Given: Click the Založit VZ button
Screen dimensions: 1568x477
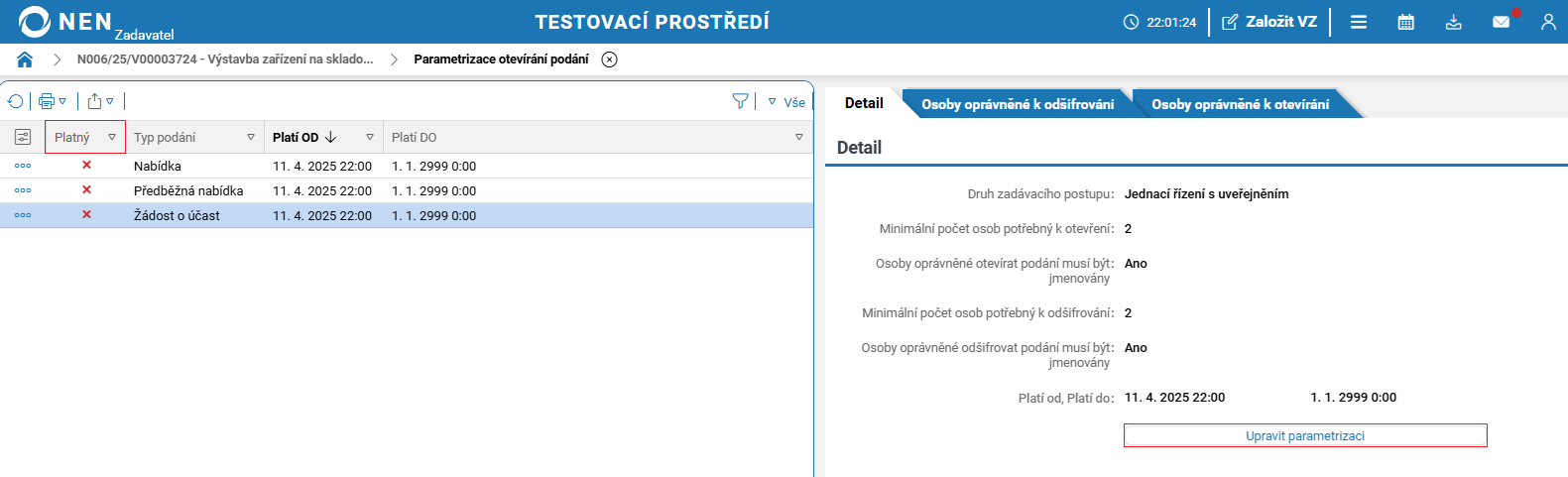Looking at the screenshot, I should coord(1269,22).
